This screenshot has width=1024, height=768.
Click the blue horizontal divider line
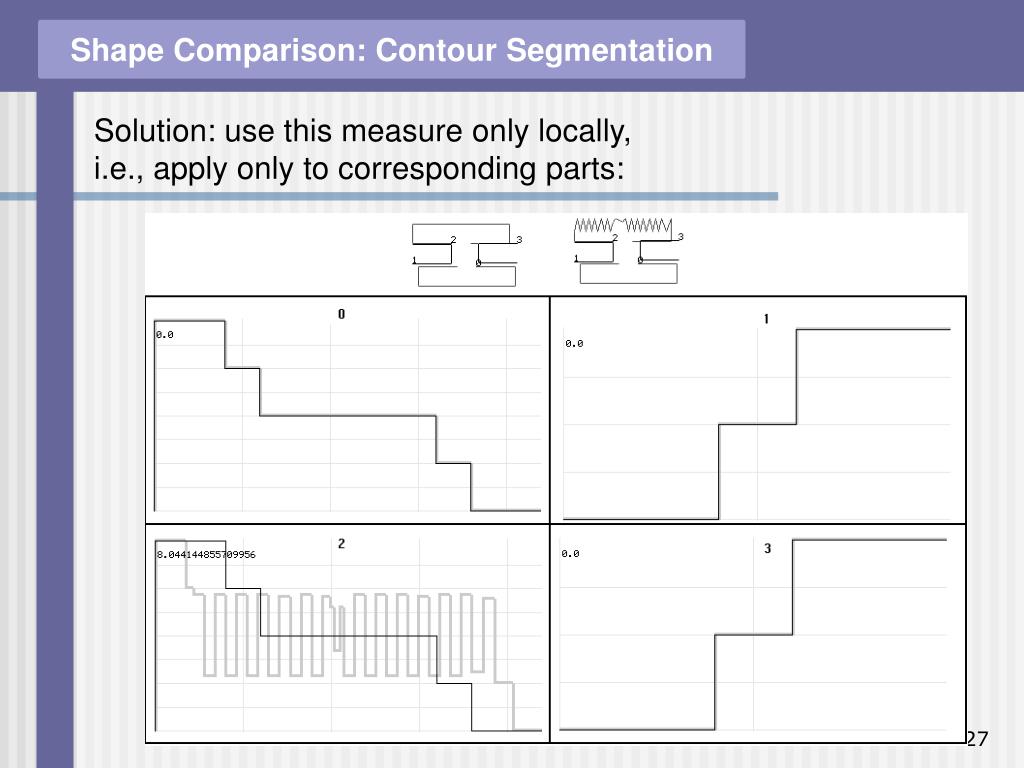389,196
